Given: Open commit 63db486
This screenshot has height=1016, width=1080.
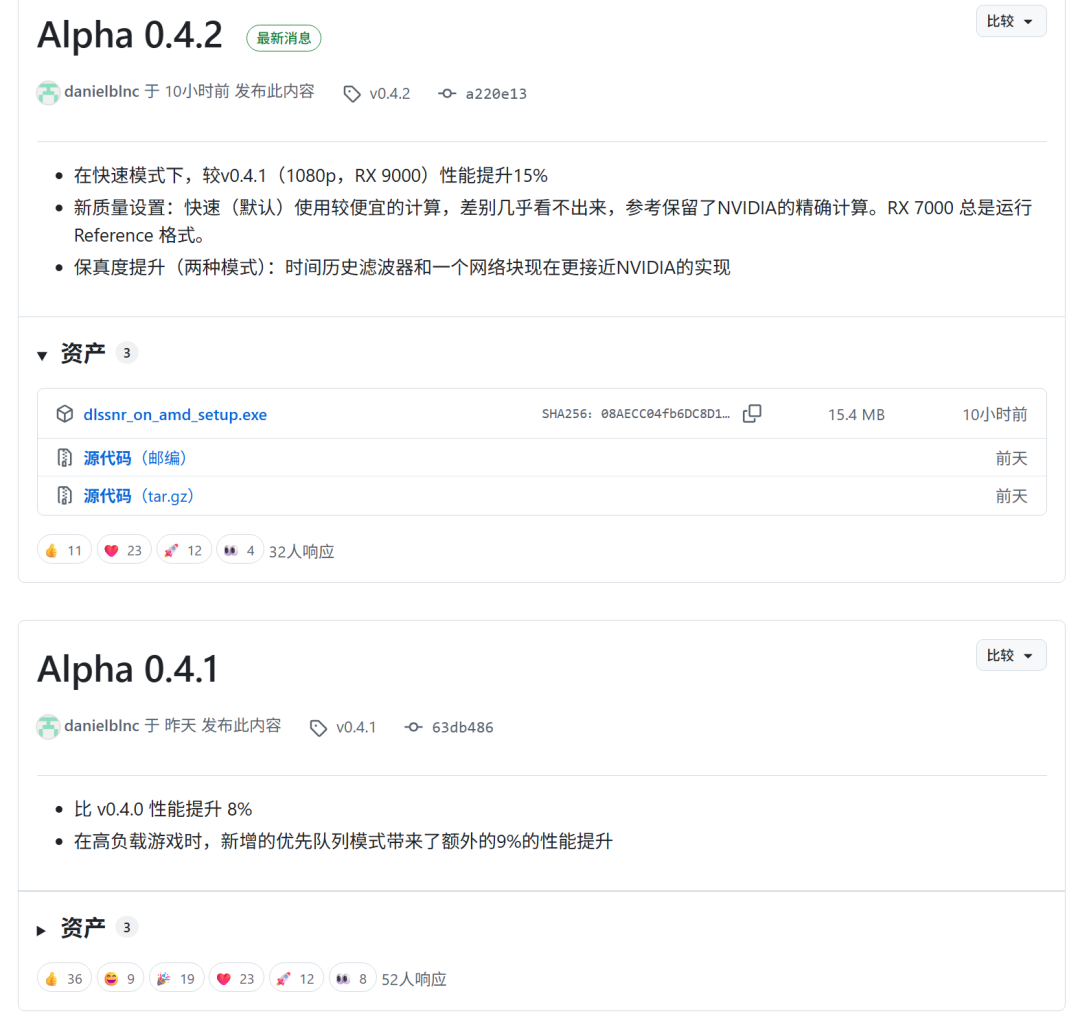Looking at the screenshot, I should pos(462,727).
